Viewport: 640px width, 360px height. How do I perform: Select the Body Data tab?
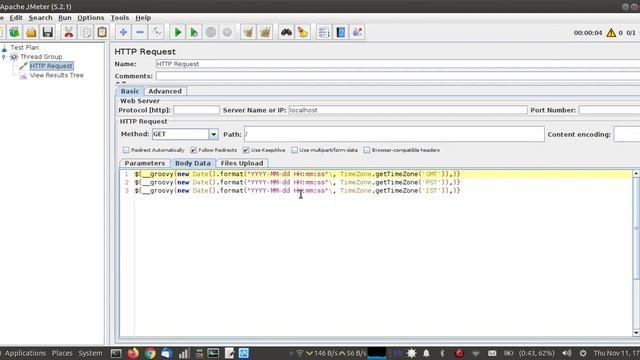pyautogui.click(x=193, y=163)
